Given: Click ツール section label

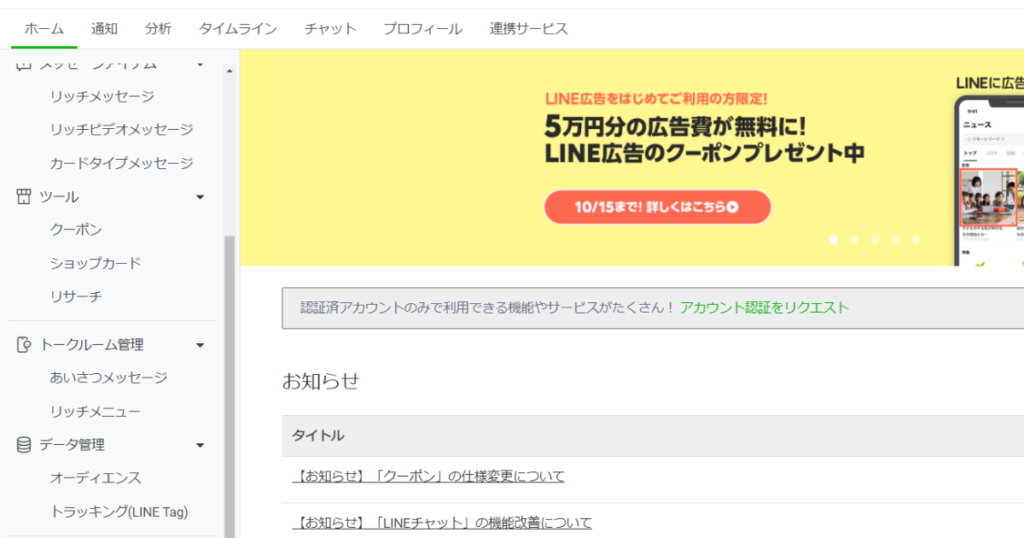Looking at the screenshot, I should pos(59,197).
